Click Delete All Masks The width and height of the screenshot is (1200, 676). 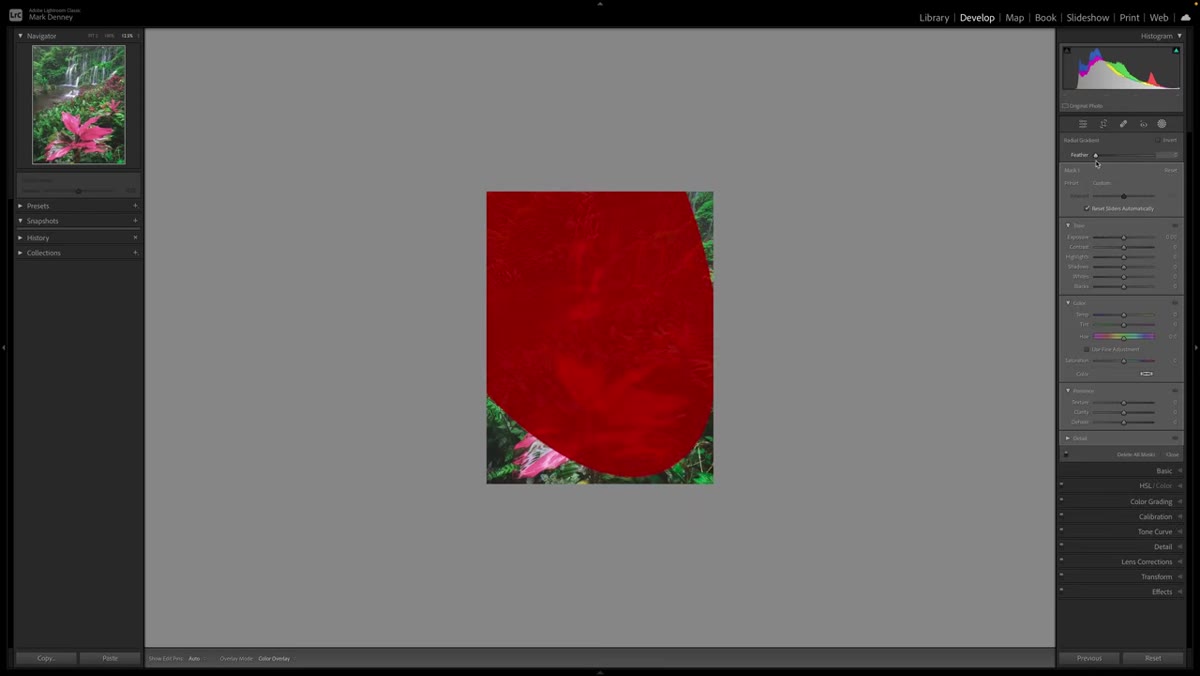click(1136, 454)
